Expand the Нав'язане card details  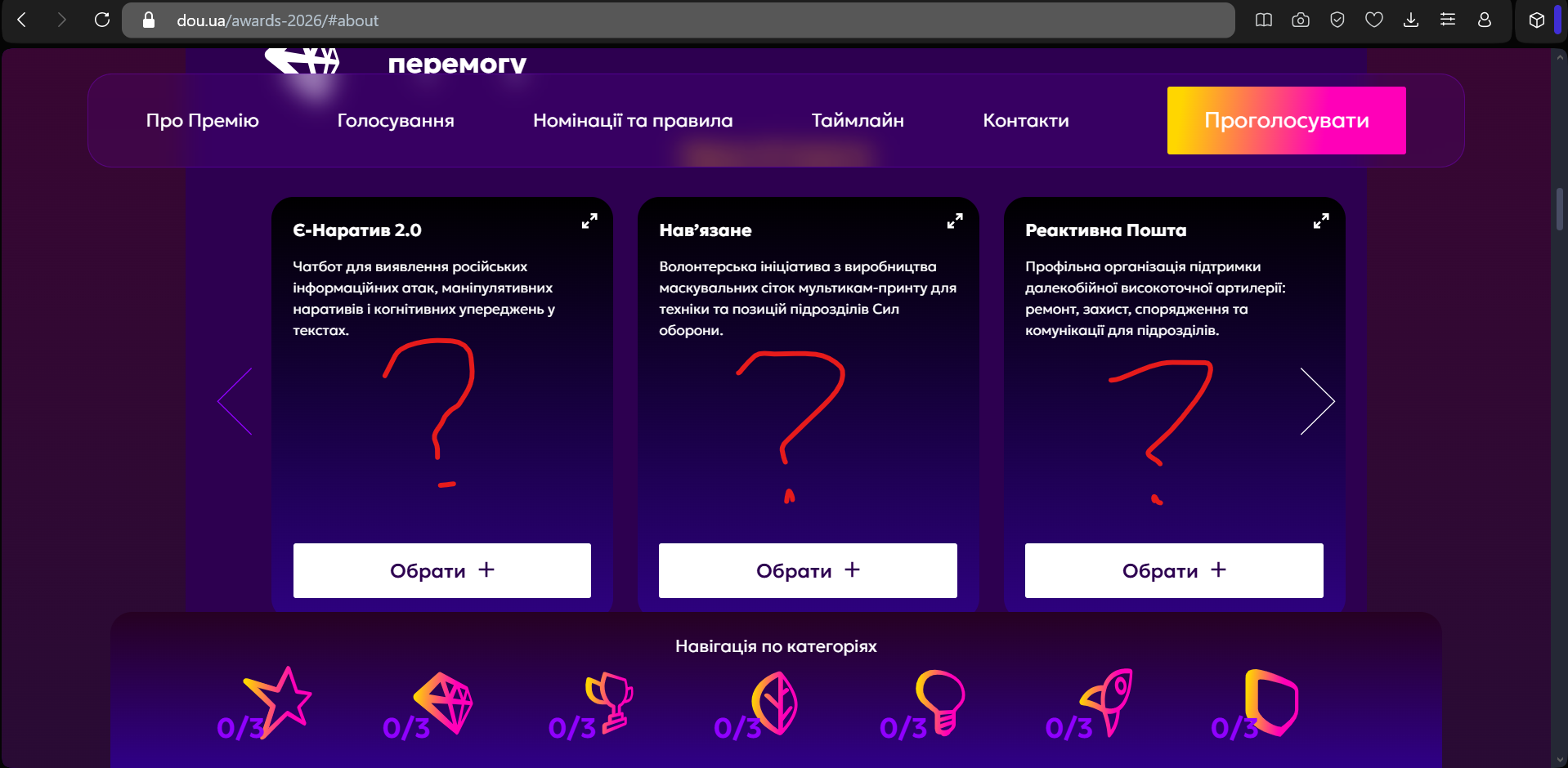pos(955,221)
